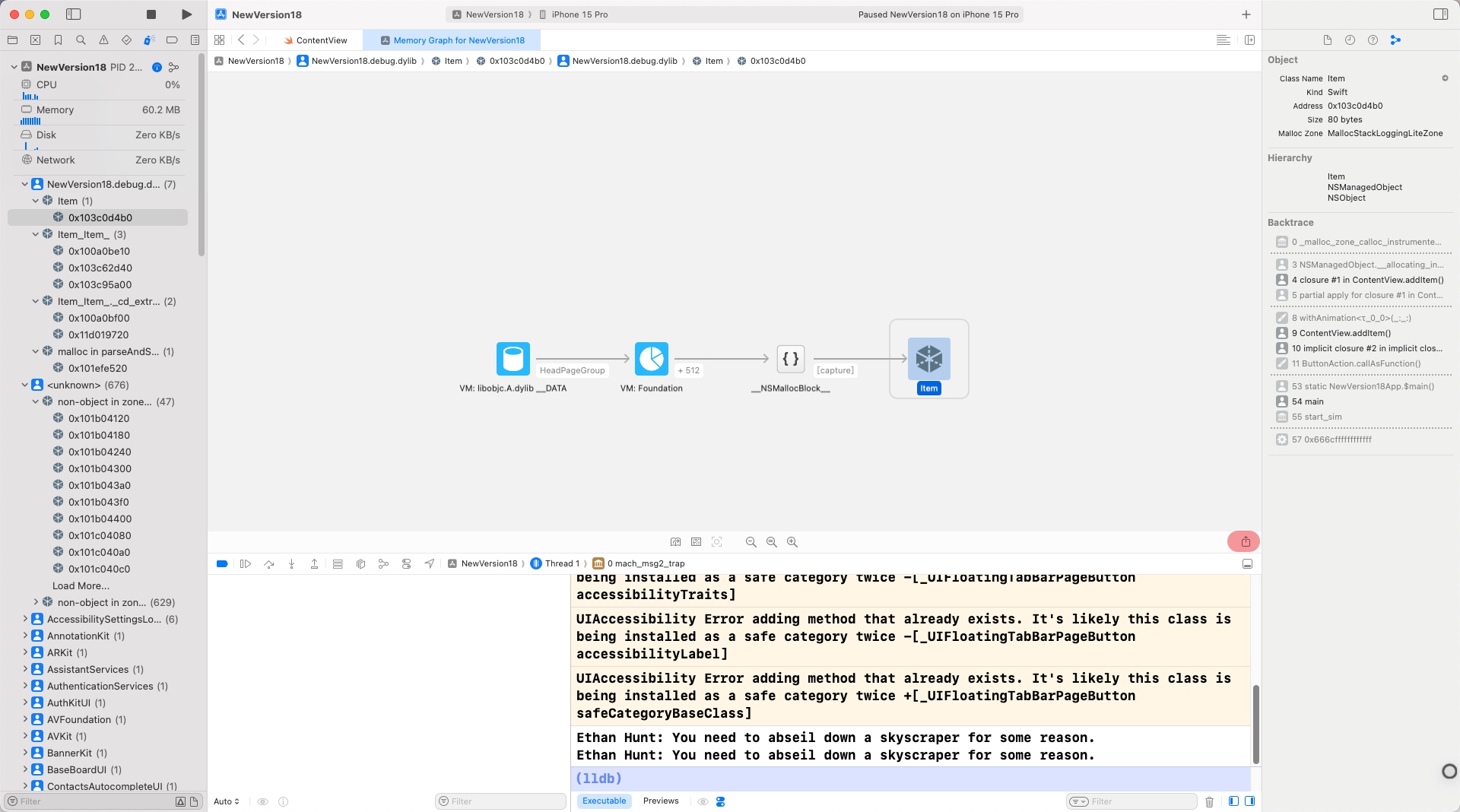Image resolution: width=1460 pixels, height=812 pixels.
Task: Open the Auto variables dropdown
Action: click(x=227, y=801)
